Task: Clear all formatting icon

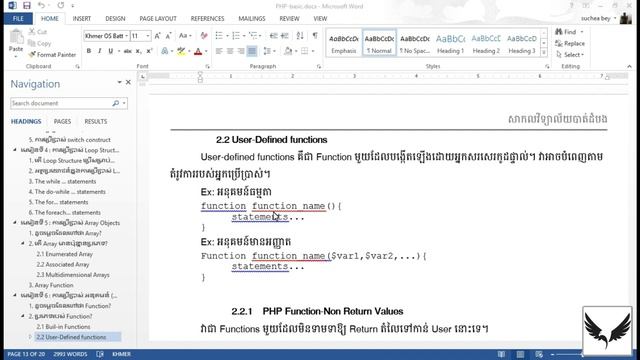Action: point(204,36)
